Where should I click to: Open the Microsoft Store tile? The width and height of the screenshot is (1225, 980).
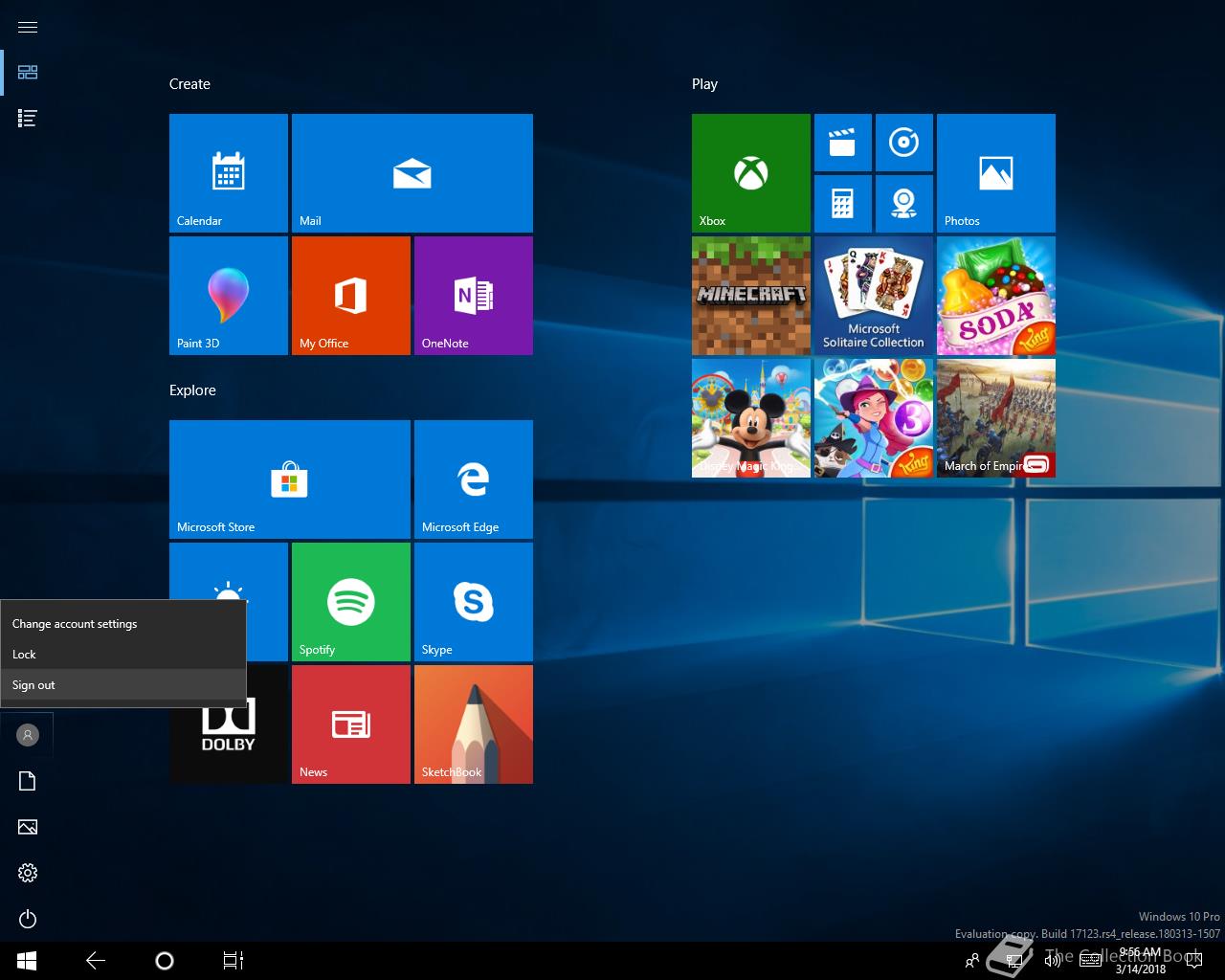tap(290, 479)
